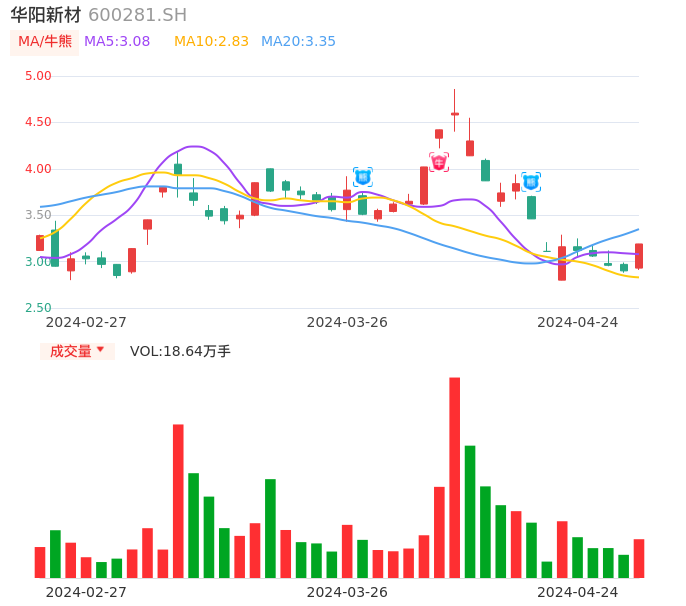Click the 2024-02-27 date under volume chart
The width and height of the screenshot is (686, 606).
point(86,592)
